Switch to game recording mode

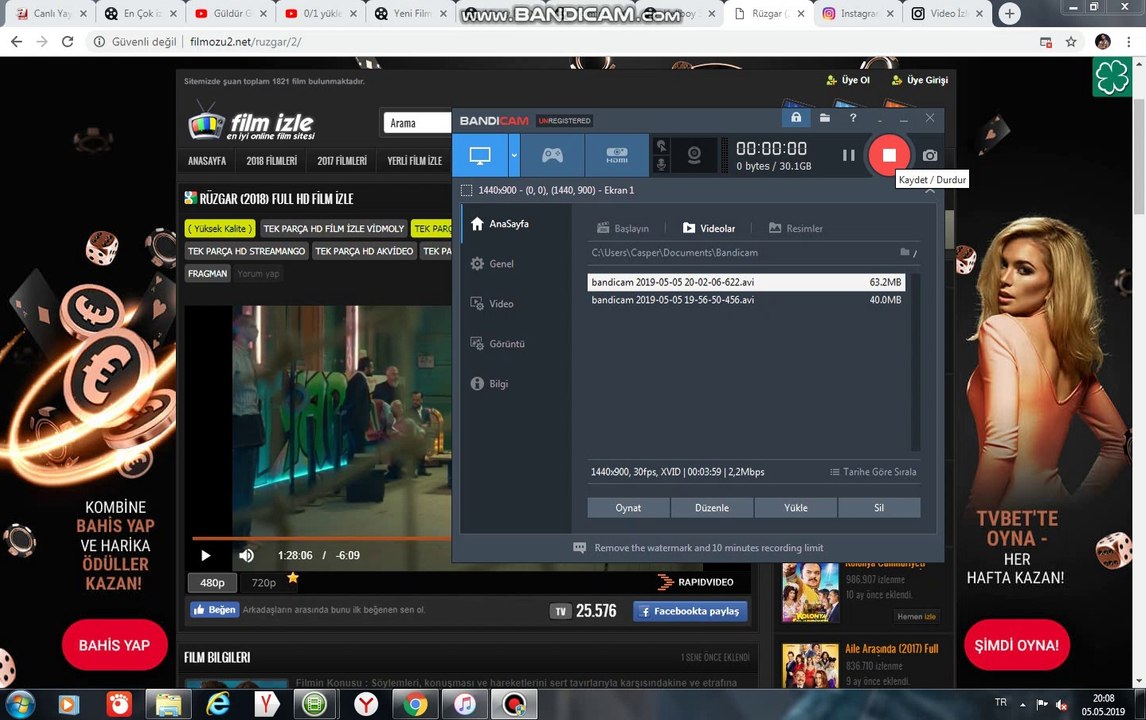pyautogui.click(x=552, y=155)
